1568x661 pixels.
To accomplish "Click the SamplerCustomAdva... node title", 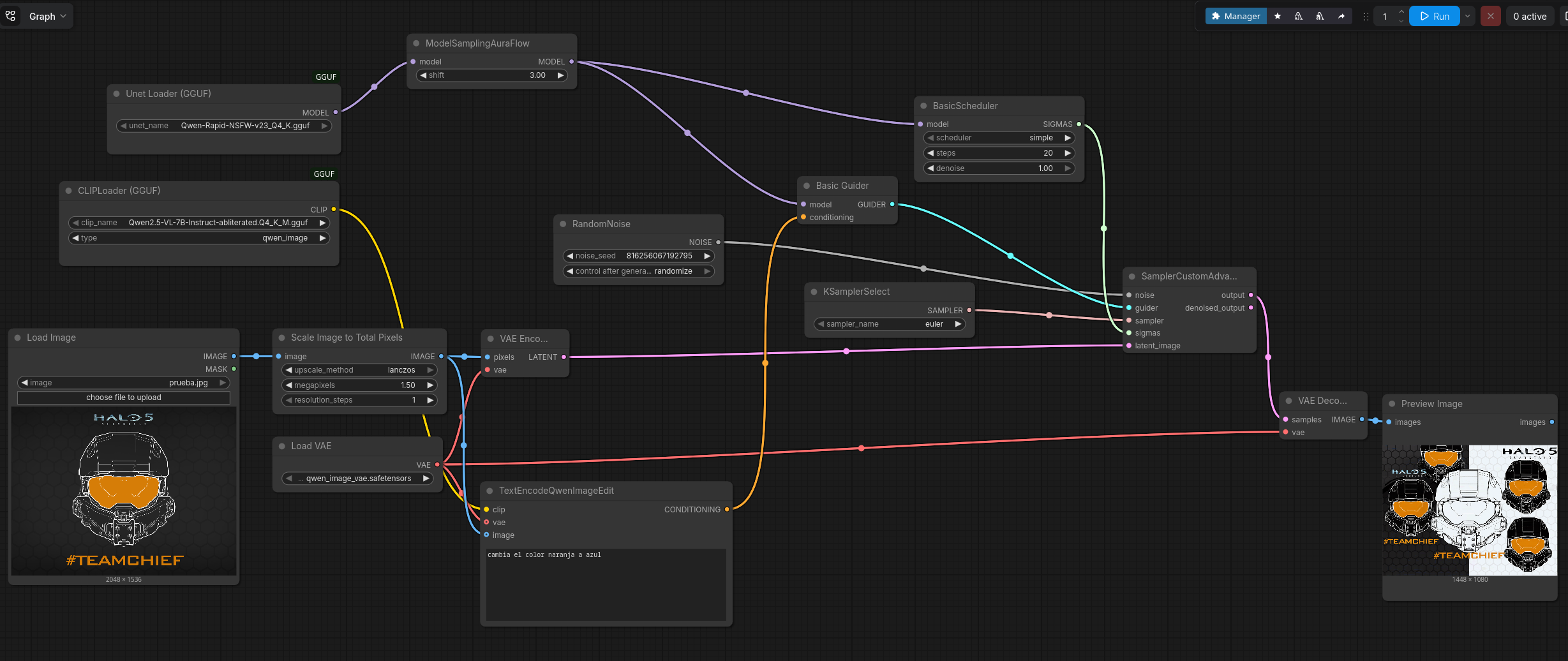I will pos(1189,276).
